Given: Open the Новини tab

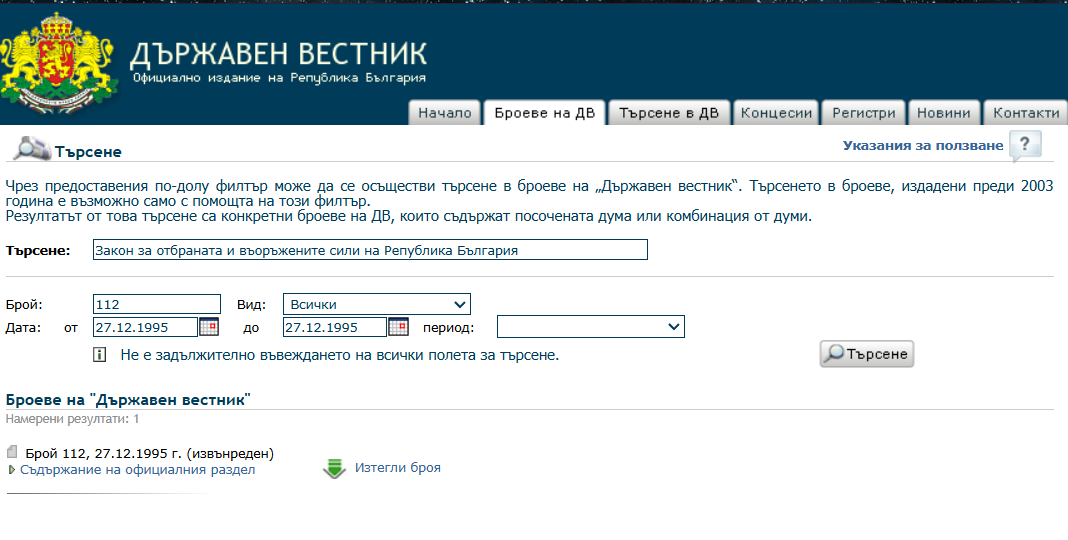Looking at the screenshot, I should coord(943,113).
